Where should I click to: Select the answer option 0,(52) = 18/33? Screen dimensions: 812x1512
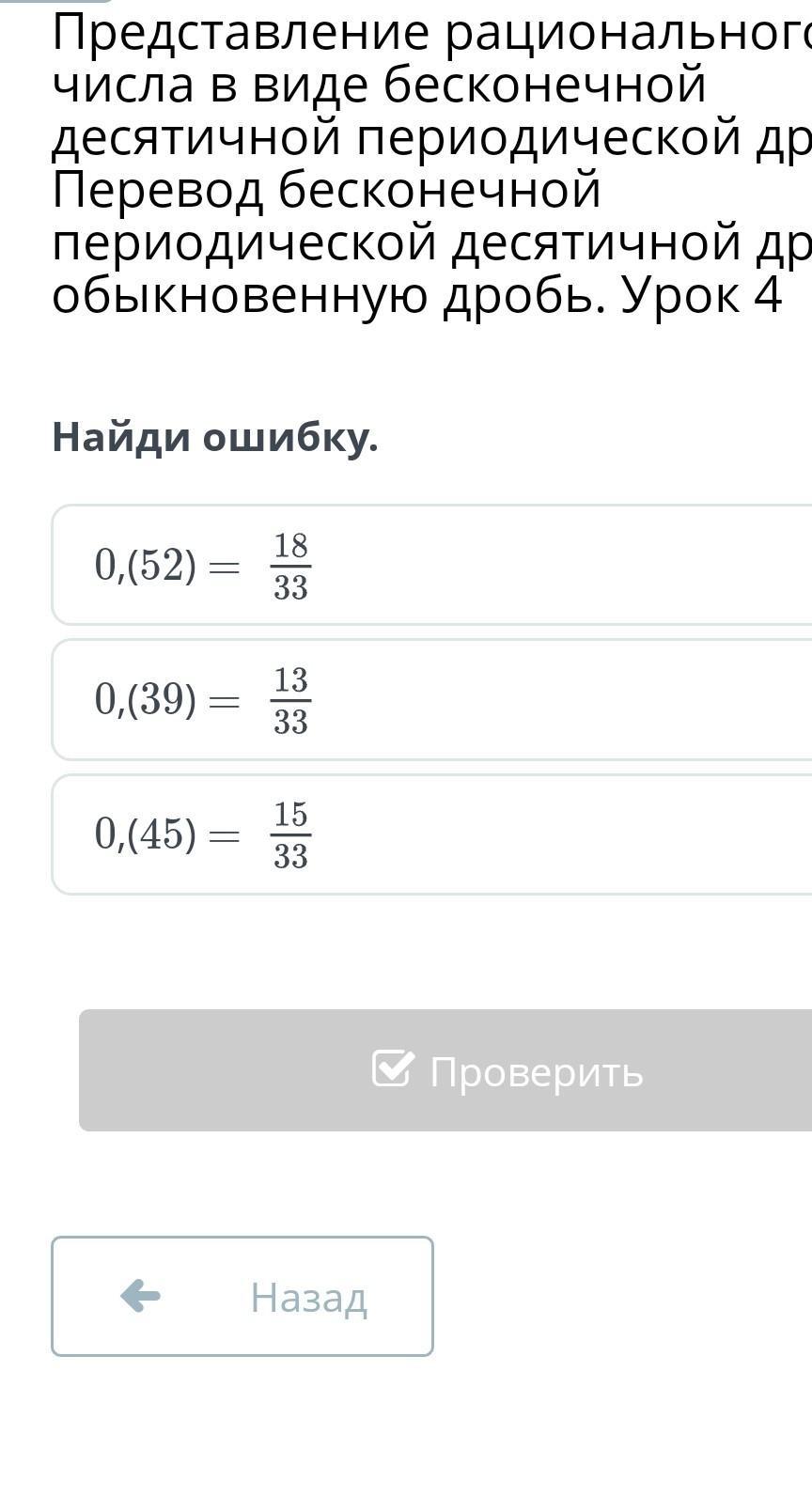[432, 565]
